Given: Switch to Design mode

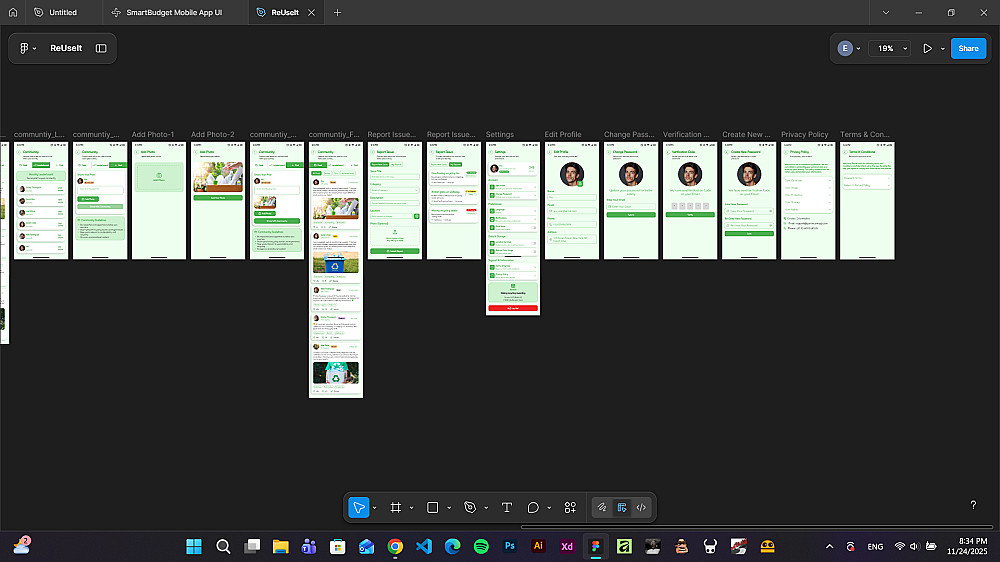Looking at the screenshot, I should point(622,508).
